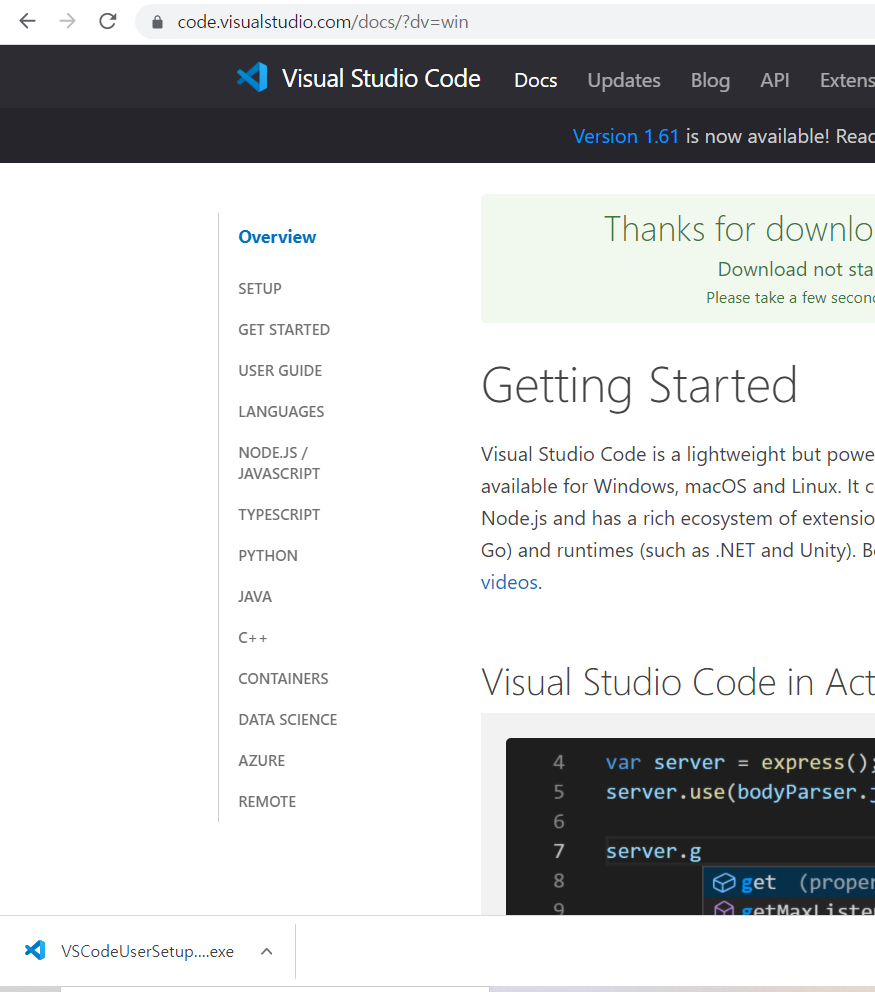Follow the videos link in intro paragraph
The height and width of the screenshot is (992, 875).
[509, 582]
